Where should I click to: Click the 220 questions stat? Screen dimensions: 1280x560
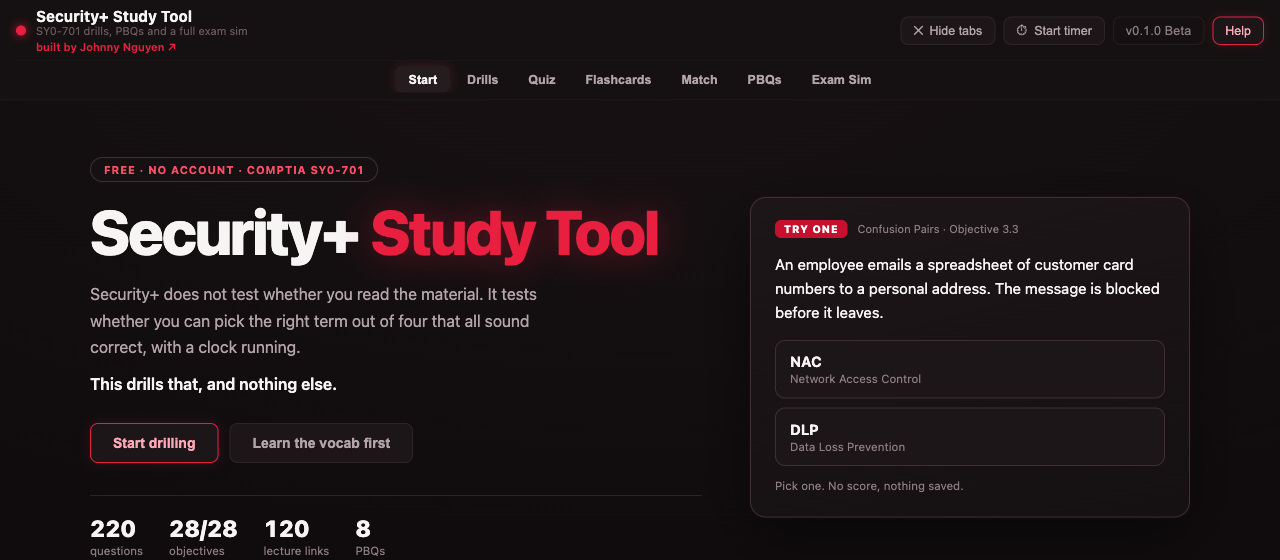[116, 537]
